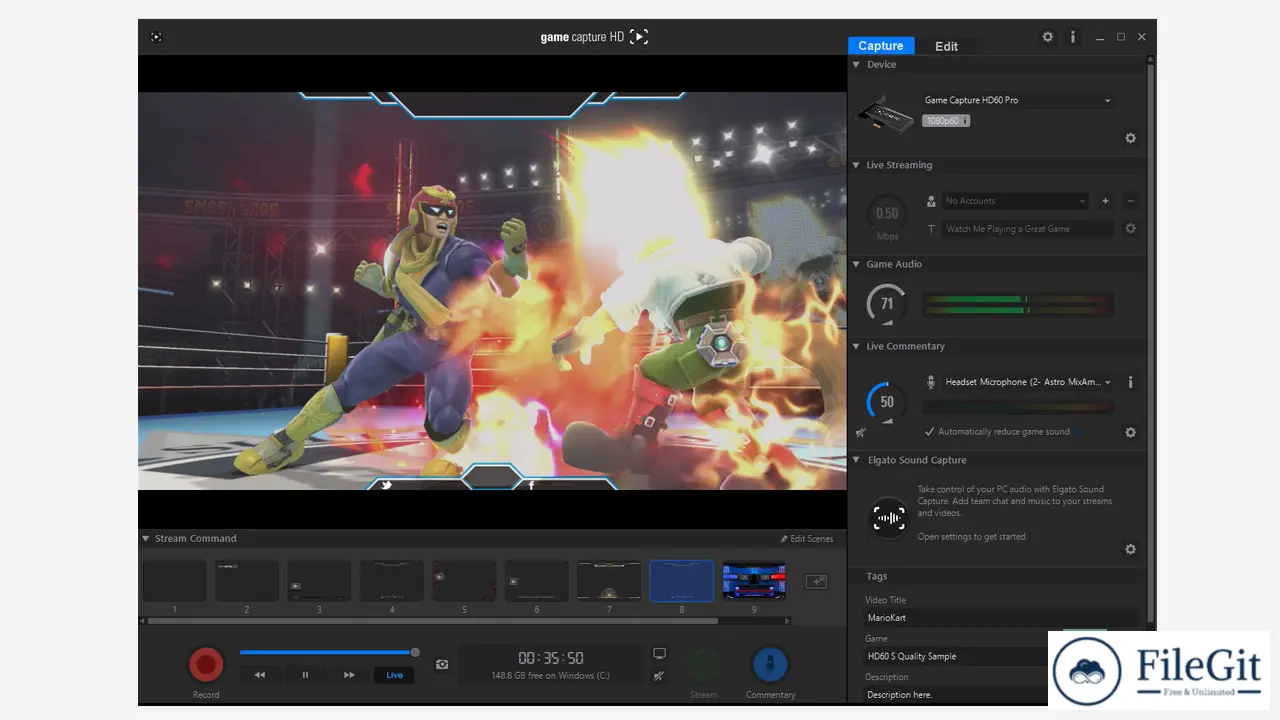Click the HD60 Pro capture card image
1280x720 pixels.
click(885, 116)
